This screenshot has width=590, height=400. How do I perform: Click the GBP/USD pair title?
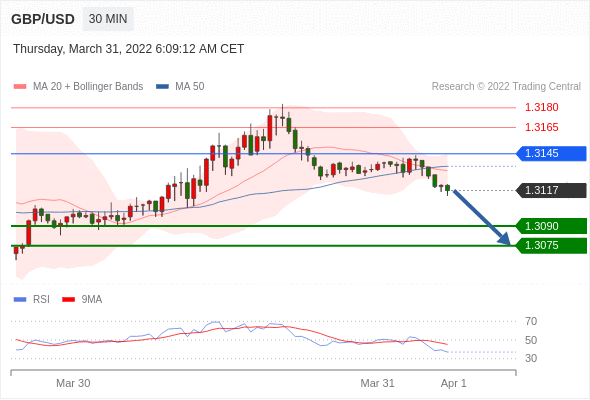coord(43,19)
